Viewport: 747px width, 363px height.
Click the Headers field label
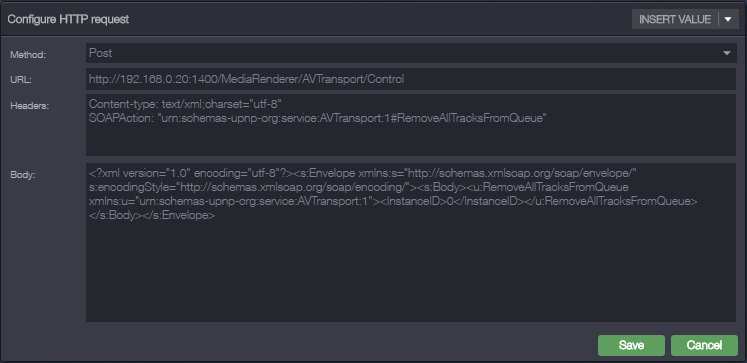coord(30,106)
